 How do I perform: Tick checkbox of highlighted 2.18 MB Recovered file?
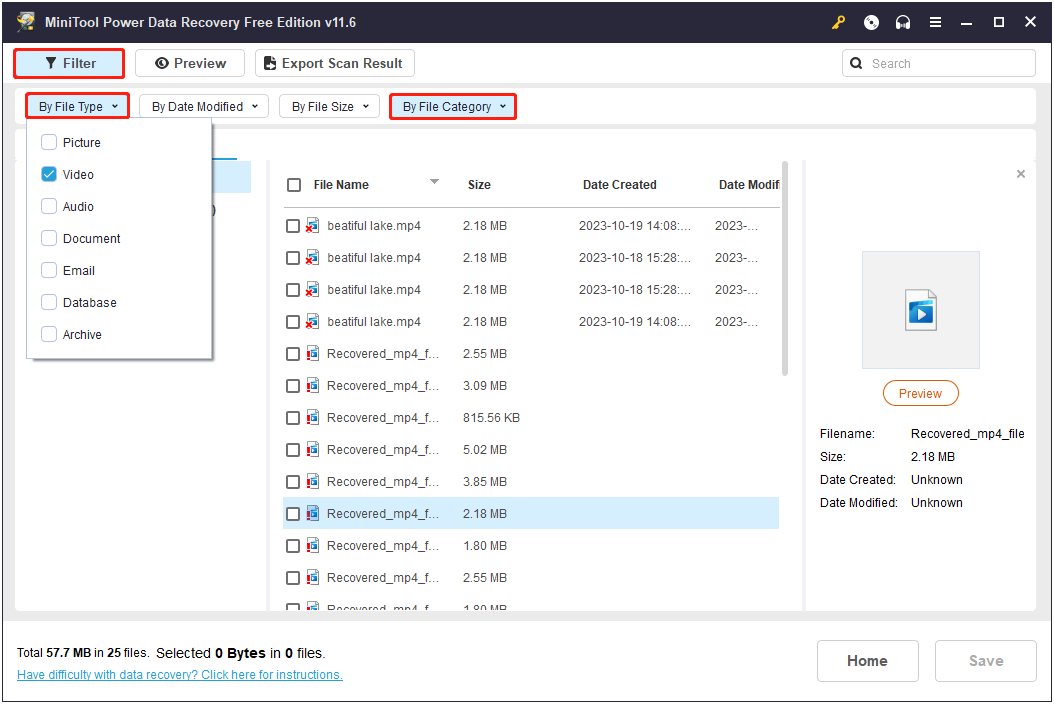point(292,514)
